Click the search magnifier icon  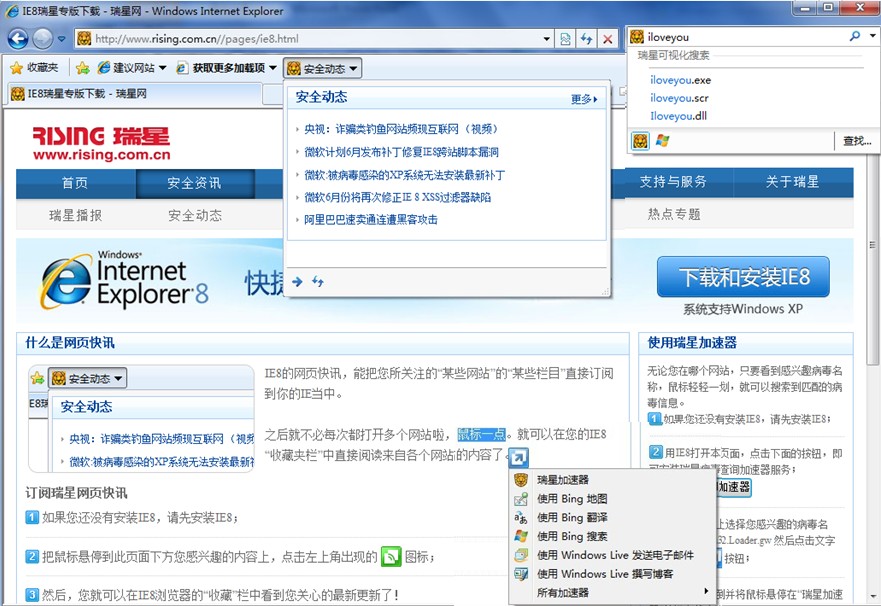(x=855, y=36)
